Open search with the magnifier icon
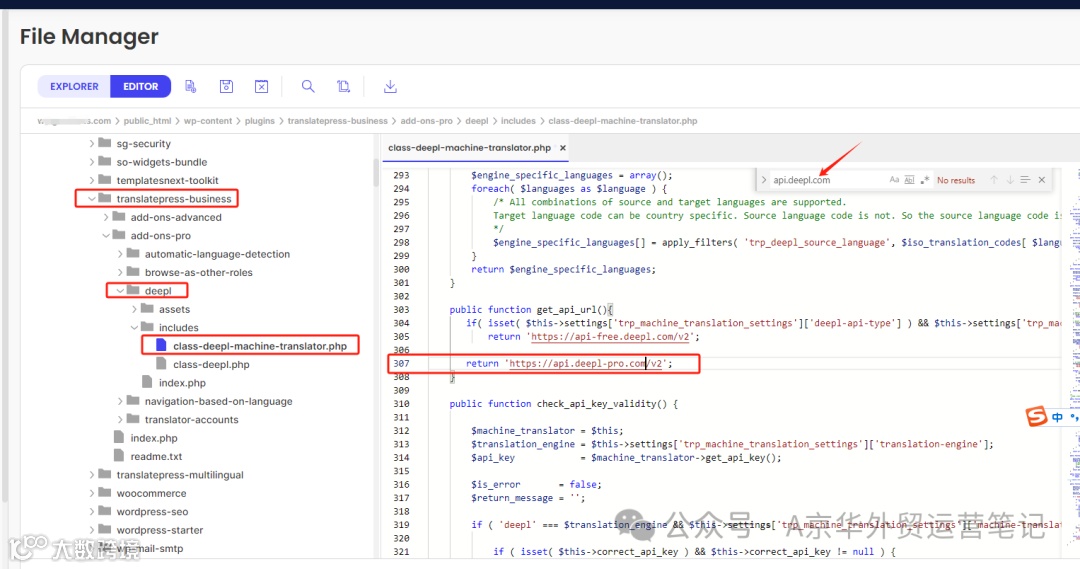Viewport: 1080px width, 569px height. click(308, 86)
